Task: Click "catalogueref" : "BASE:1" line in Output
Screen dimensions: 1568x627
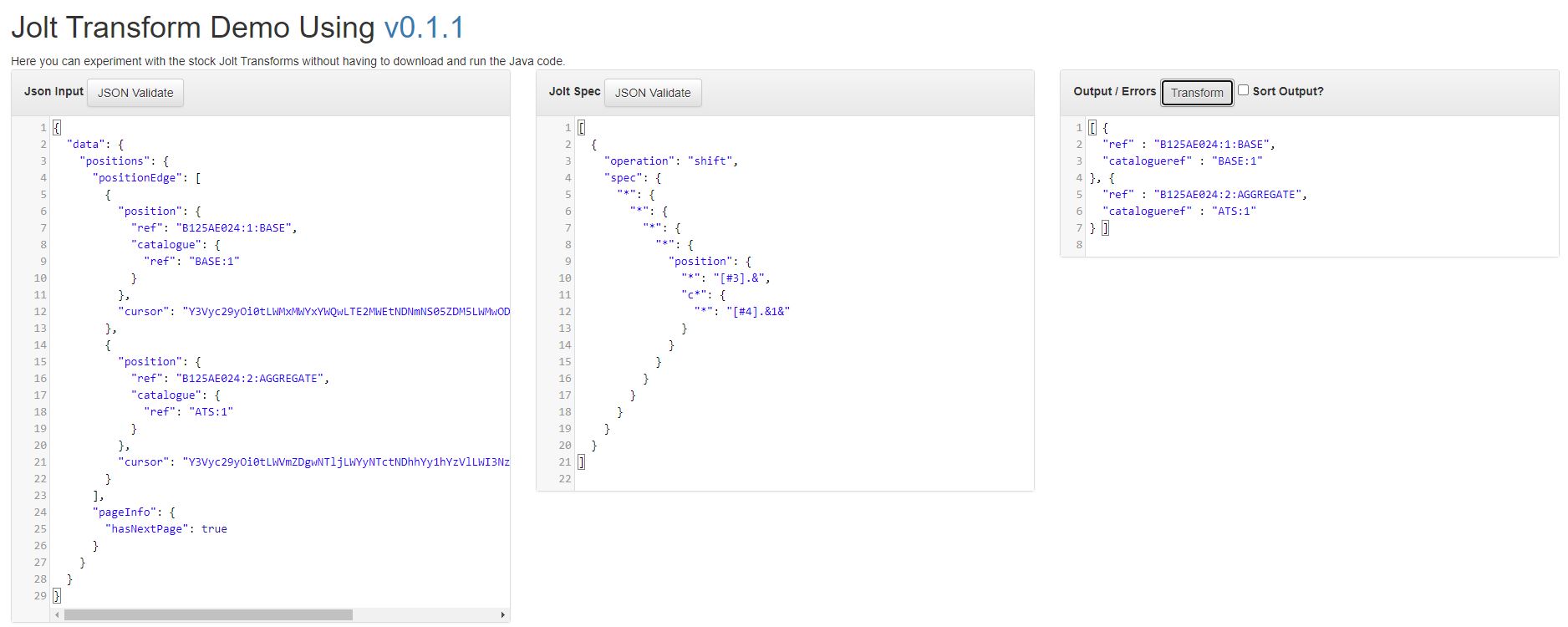Action: coord(1183,161)
